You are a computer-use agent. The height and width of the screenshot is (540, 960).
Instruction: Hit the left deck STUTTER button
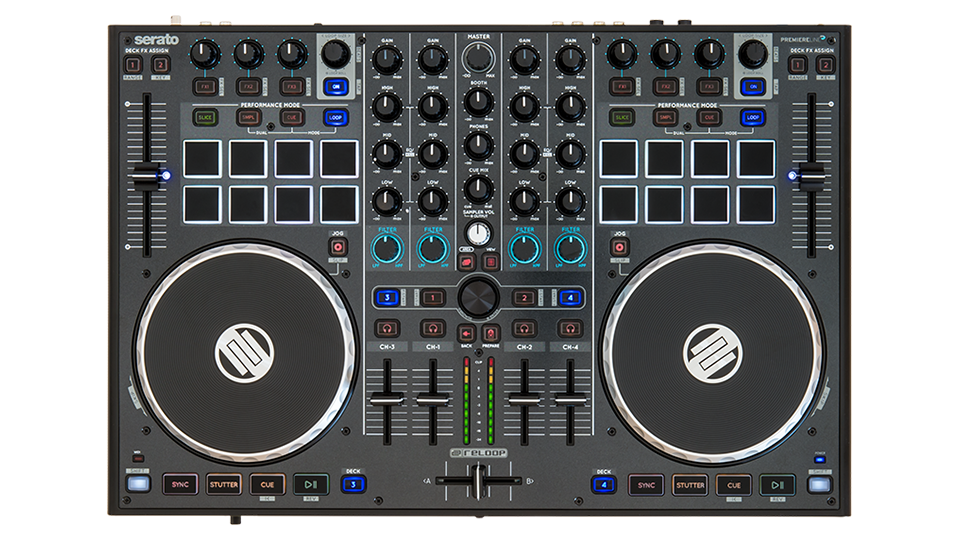tap(224, 484)
